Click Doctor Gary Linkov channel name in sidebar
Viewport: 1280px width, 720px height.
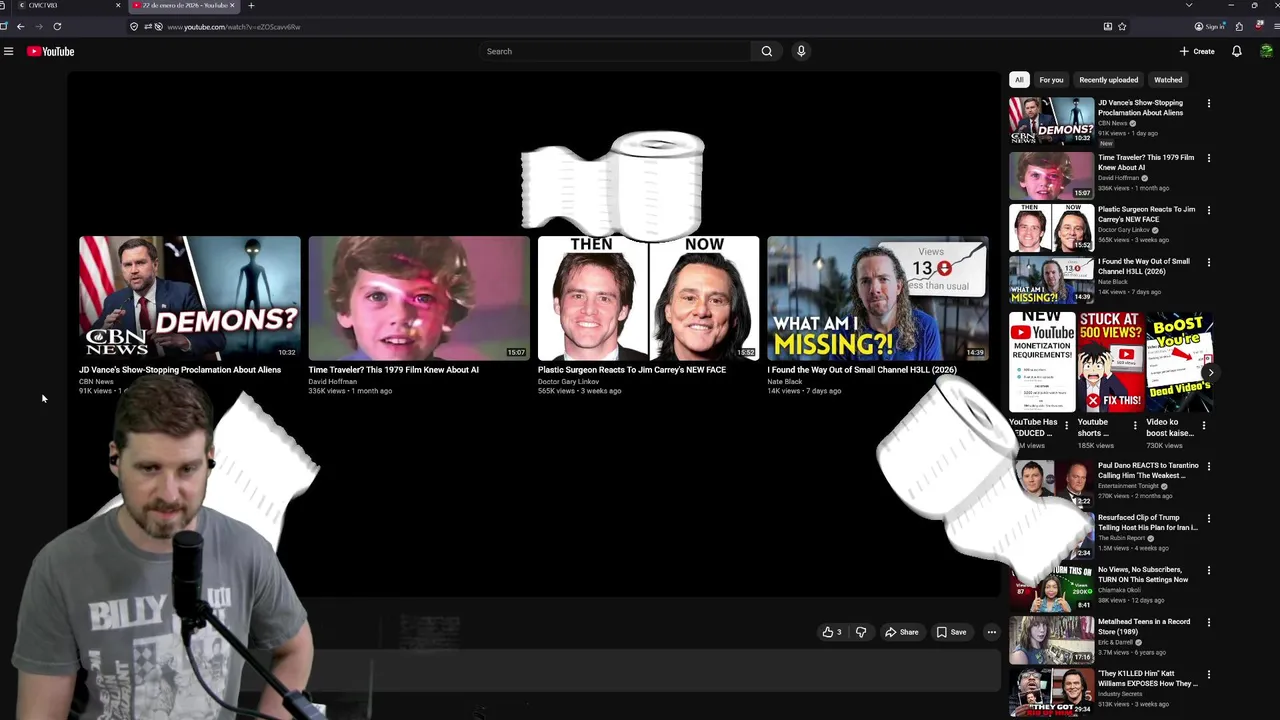point(1124,230)
